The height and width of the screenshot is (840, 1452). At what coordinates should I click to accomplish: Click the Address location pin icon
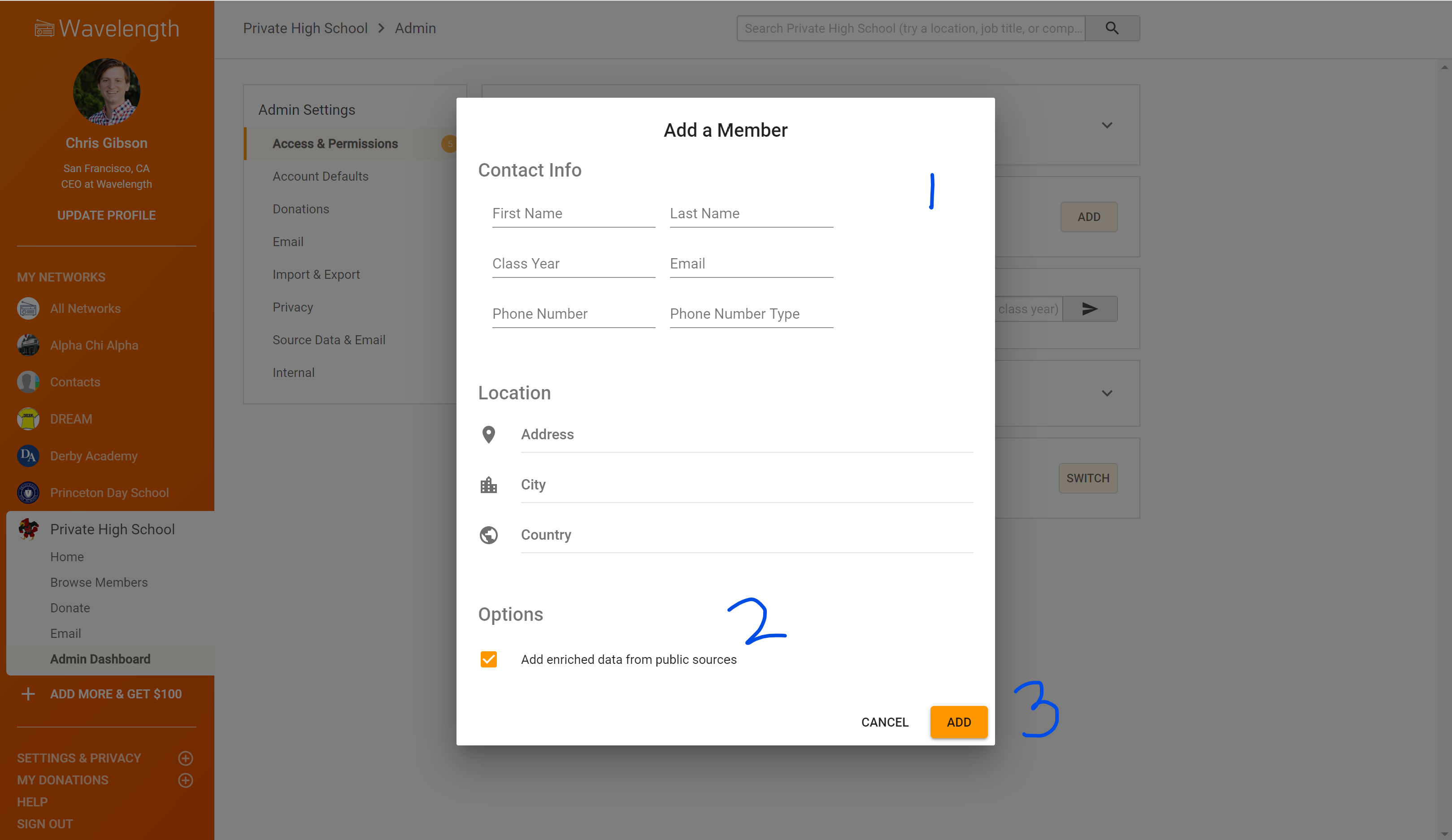click(488, 434)
